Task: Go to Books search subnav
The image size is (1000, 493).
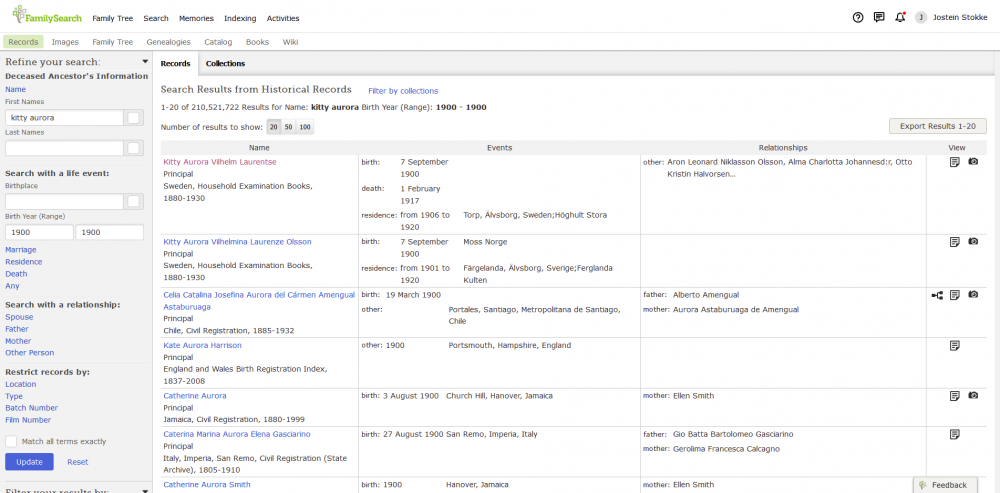Action: [258, 42]
